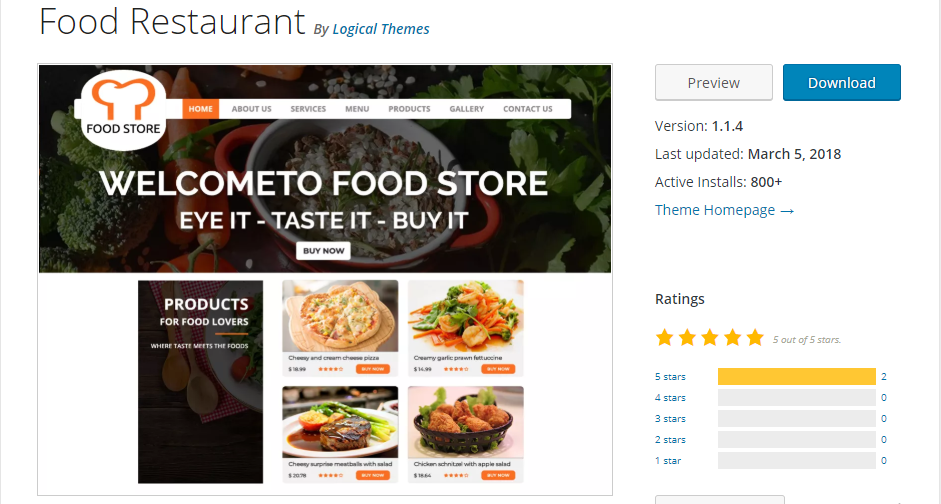941x504 pixels.
Task: Open the Theme Homepage link
Action: 724,210
